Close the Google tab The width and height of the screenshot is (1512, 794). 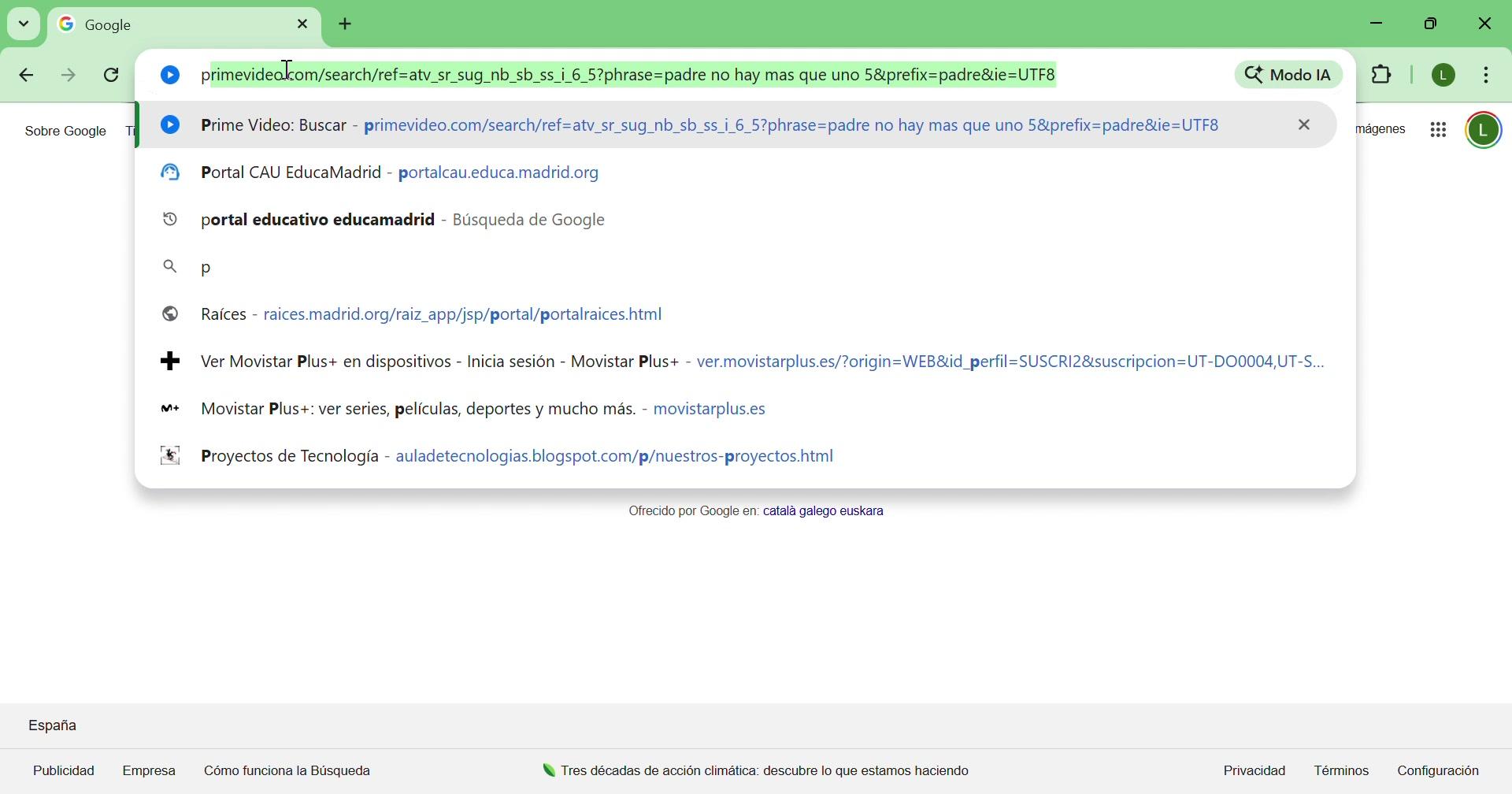tap(303, 25)
